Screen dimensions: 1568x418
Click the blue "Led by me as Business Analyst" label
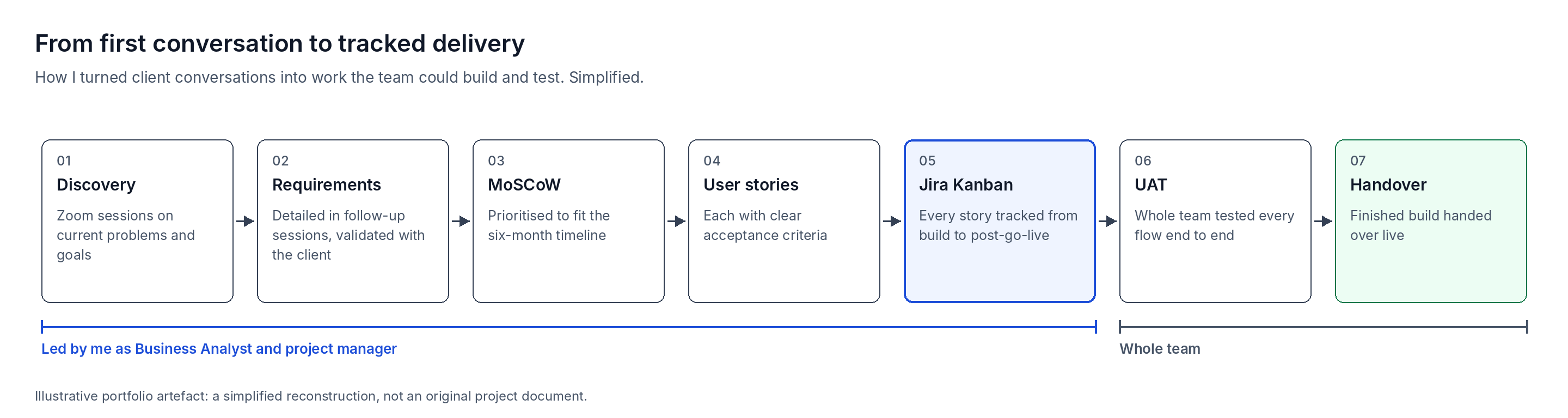point(219,349)
